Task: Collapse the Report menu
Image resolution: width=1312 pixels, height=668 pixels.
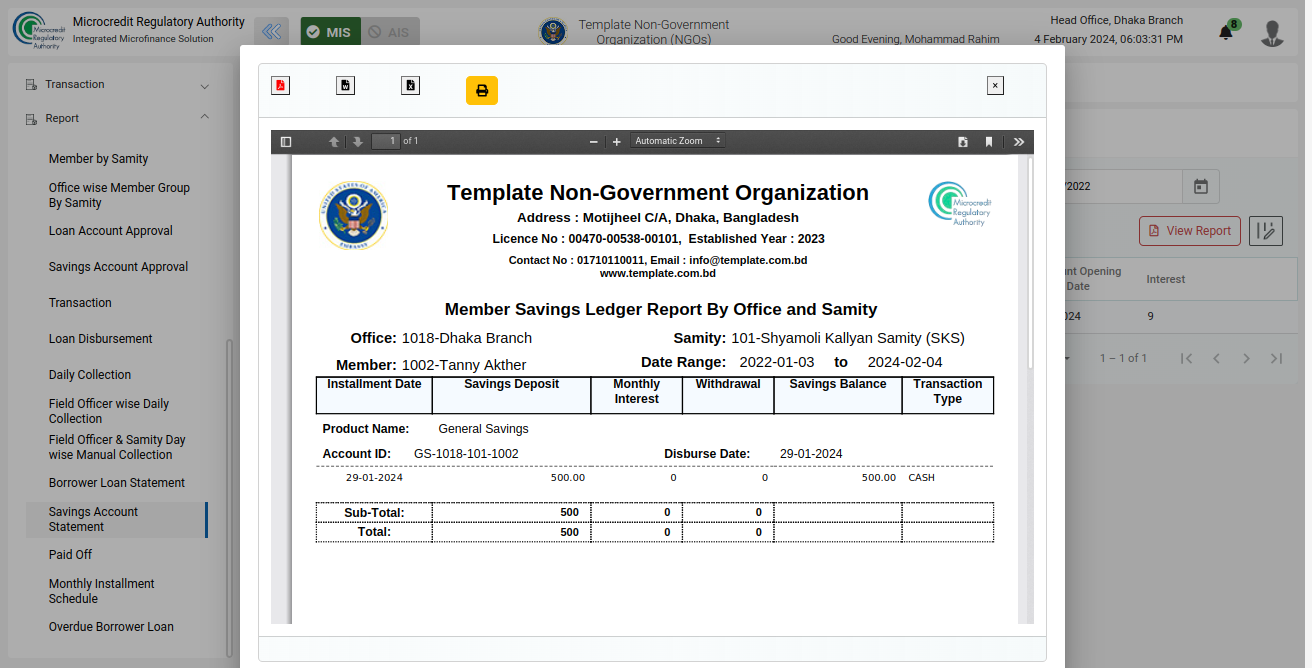Action: coord(118,118)
